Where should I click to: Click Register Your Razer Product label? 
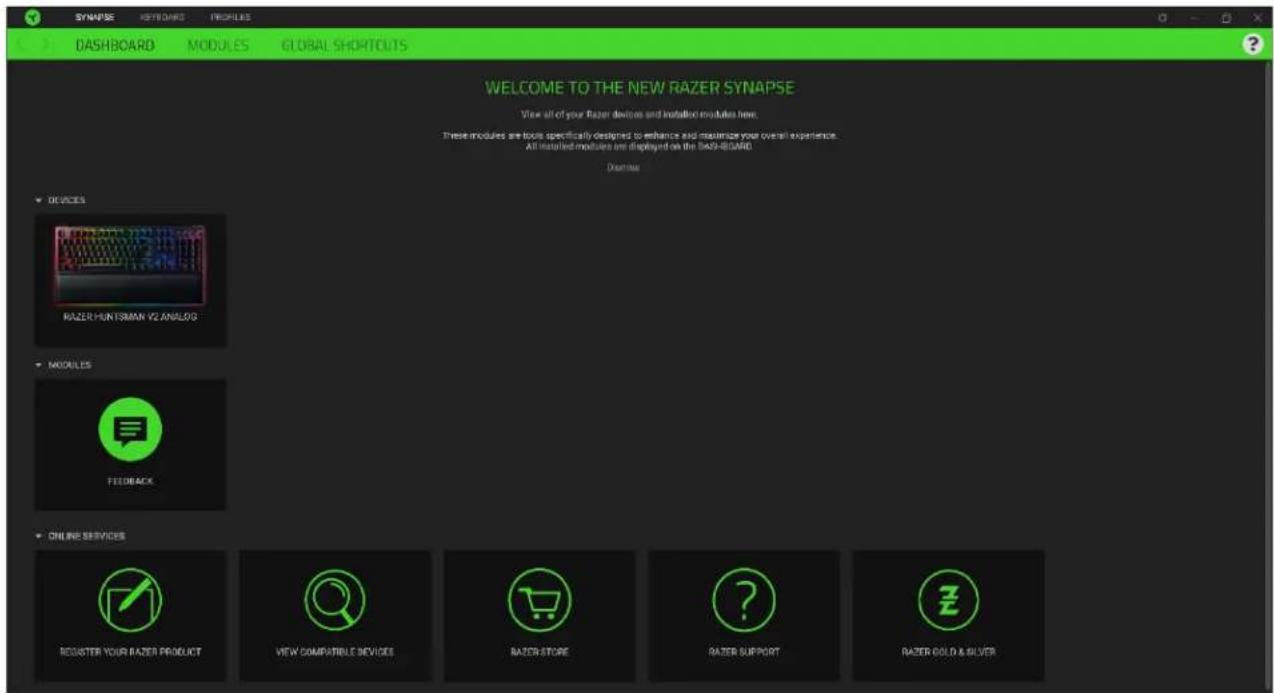click(x=130, y=651)
